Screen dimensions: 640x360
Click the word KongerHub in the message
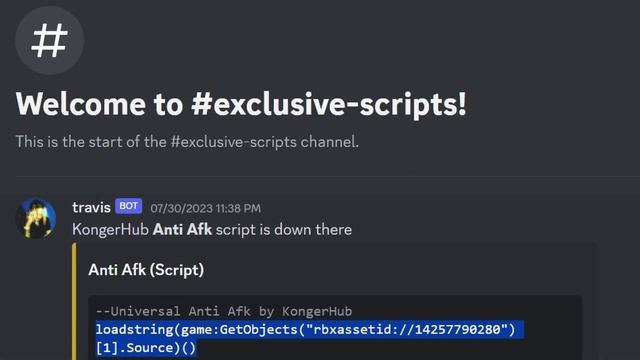pos(110,230)
